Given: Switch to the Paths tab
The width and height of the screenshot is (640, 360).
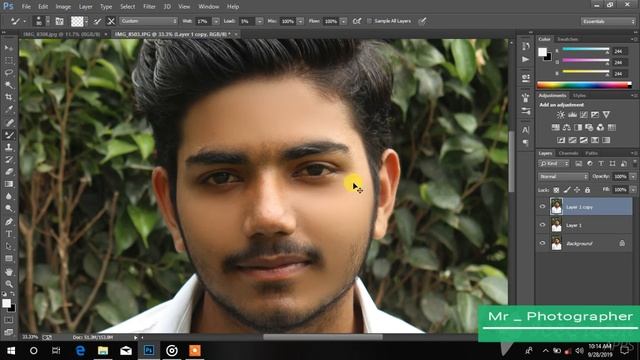Looking at the screenshot, I should point(591,153).
